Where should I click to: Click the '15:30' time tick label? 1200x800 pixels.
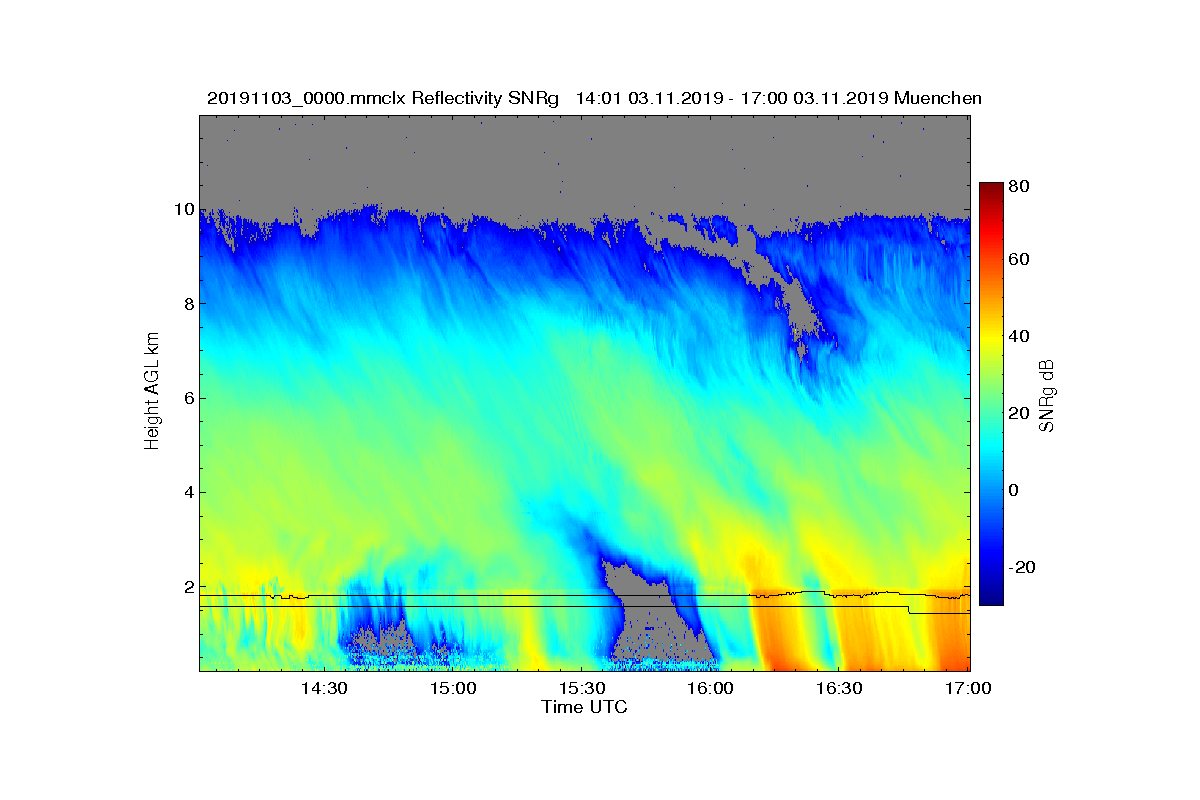(x=583, y=689)
